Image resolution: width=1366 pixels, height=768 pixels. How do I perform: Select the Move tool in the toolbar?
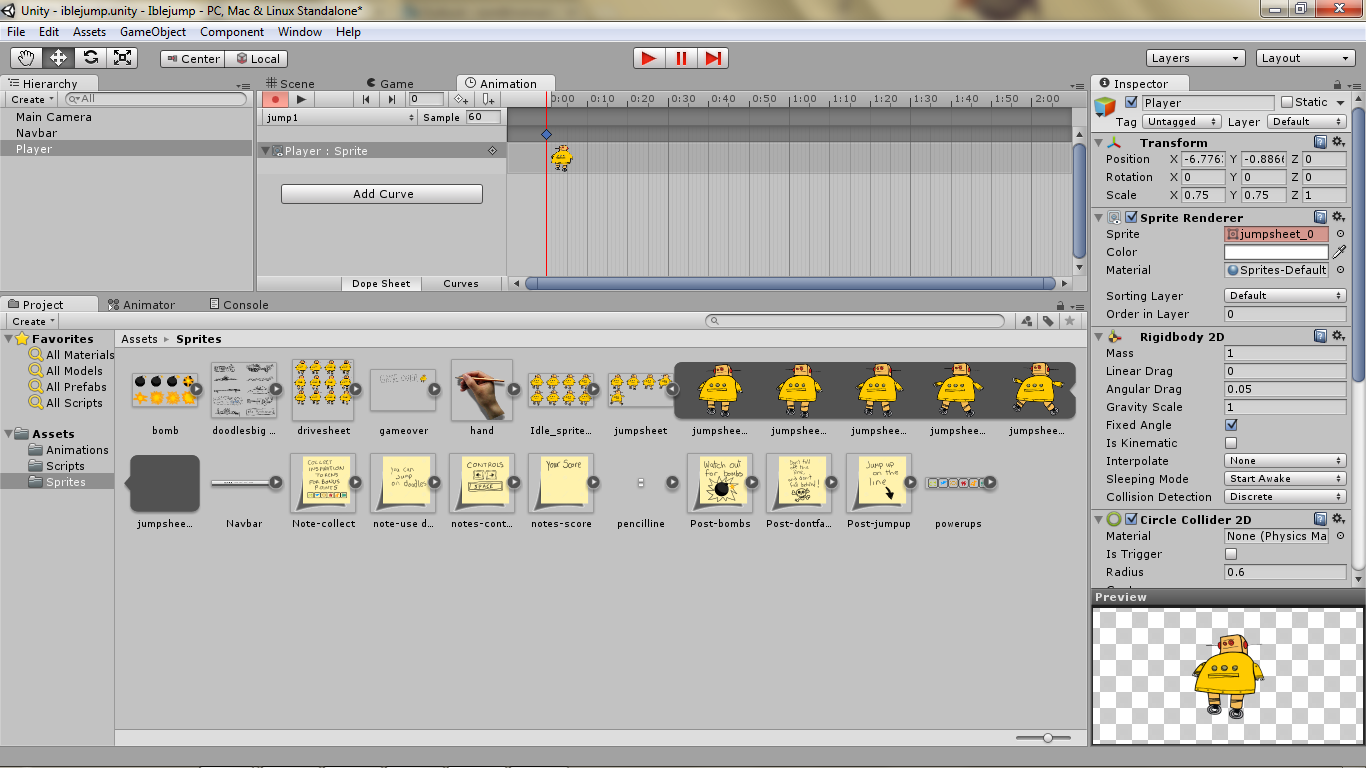(57, 58)
